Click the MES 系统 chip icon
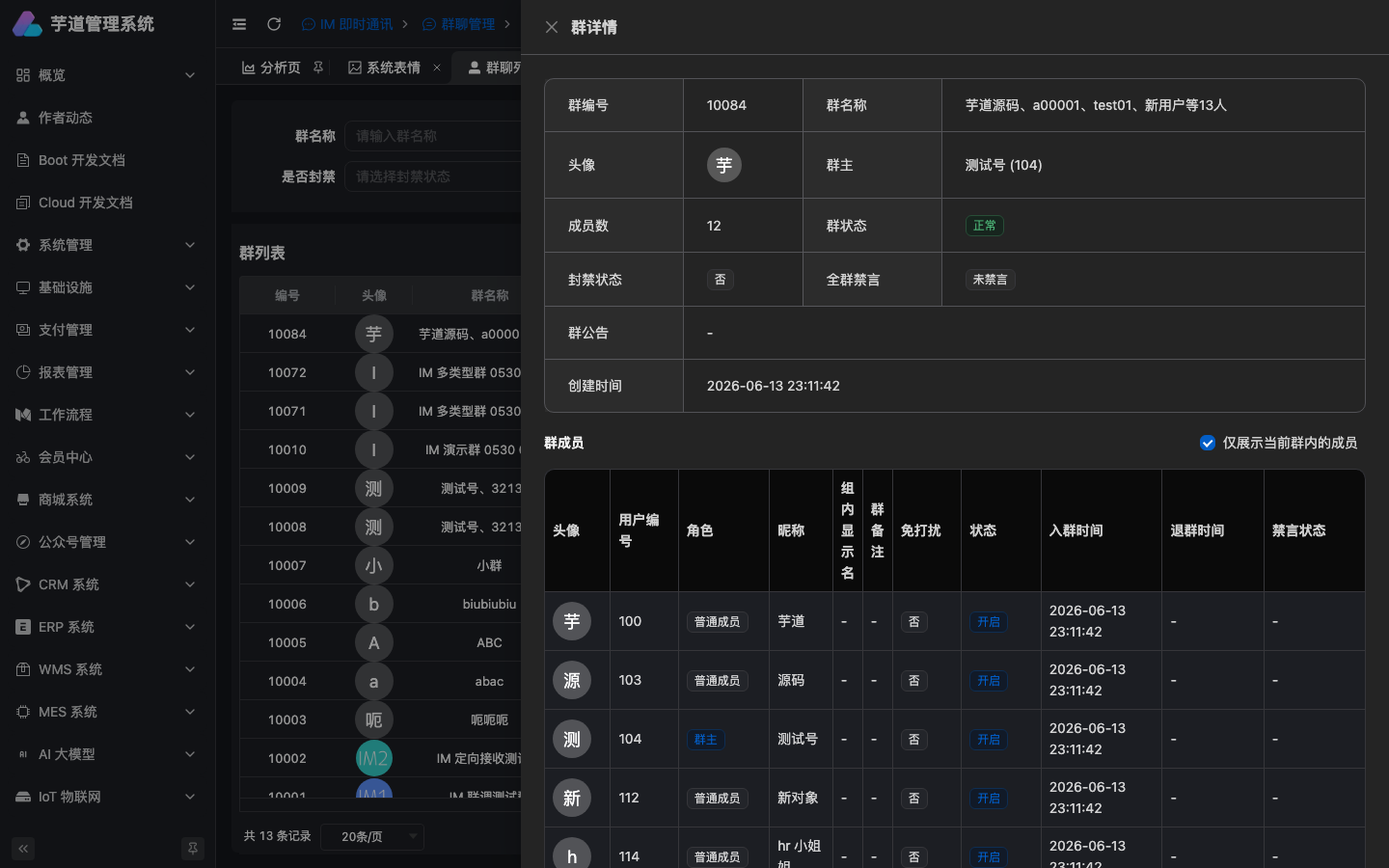This screenshot has width=1389, height=868. 23,712
